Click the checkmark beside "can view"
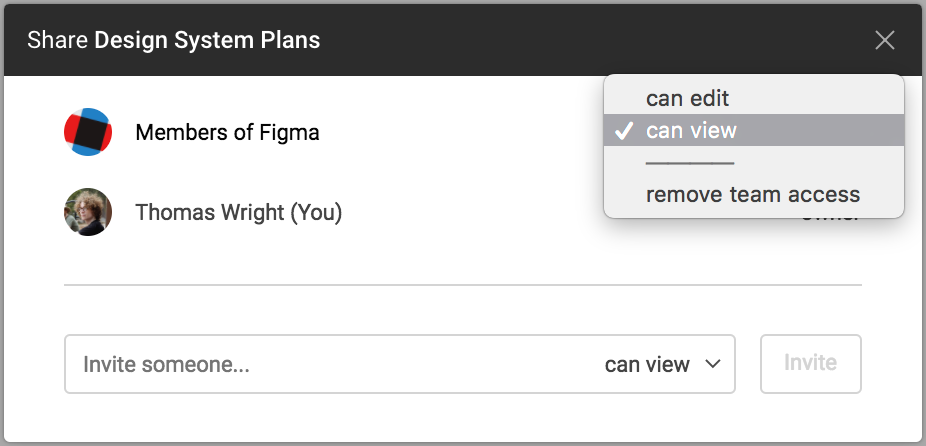This screenshot has height=446, width=926. pyautogui.click(x=623, y=131)
